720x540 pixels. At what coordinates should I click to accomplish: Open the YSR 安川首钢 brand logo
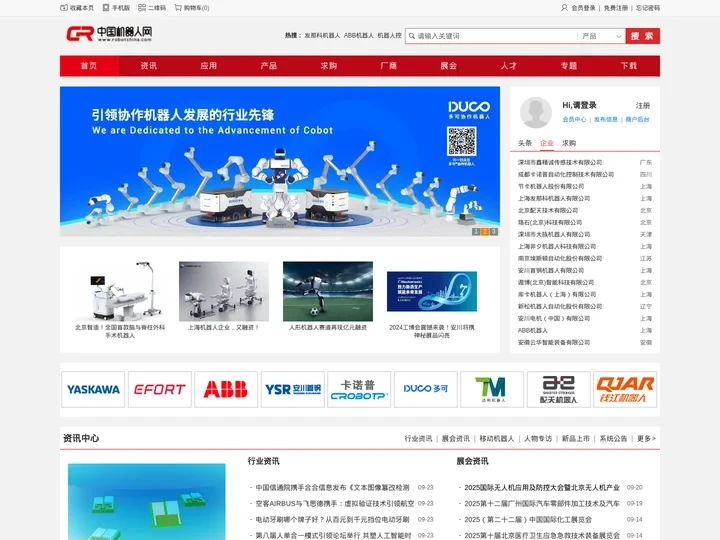point(293,389)
